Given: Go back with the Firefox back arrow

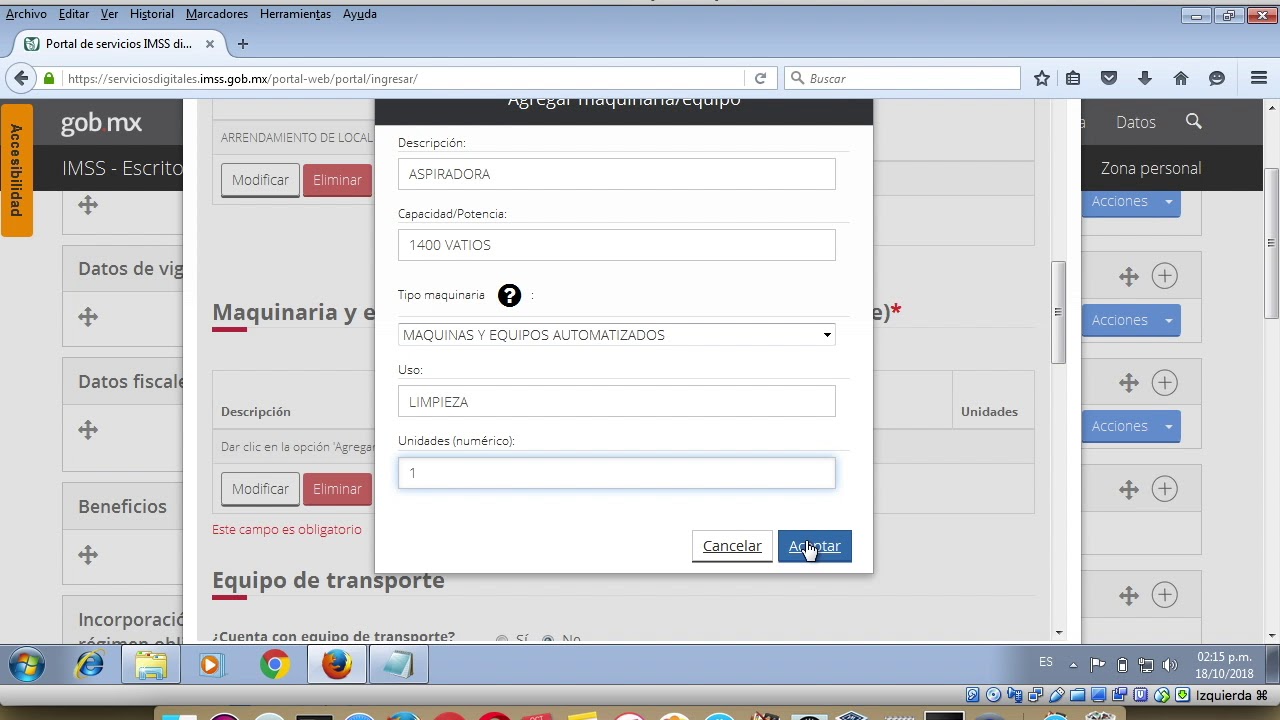Looking at the screenshot, I should [x=21, y=78].
